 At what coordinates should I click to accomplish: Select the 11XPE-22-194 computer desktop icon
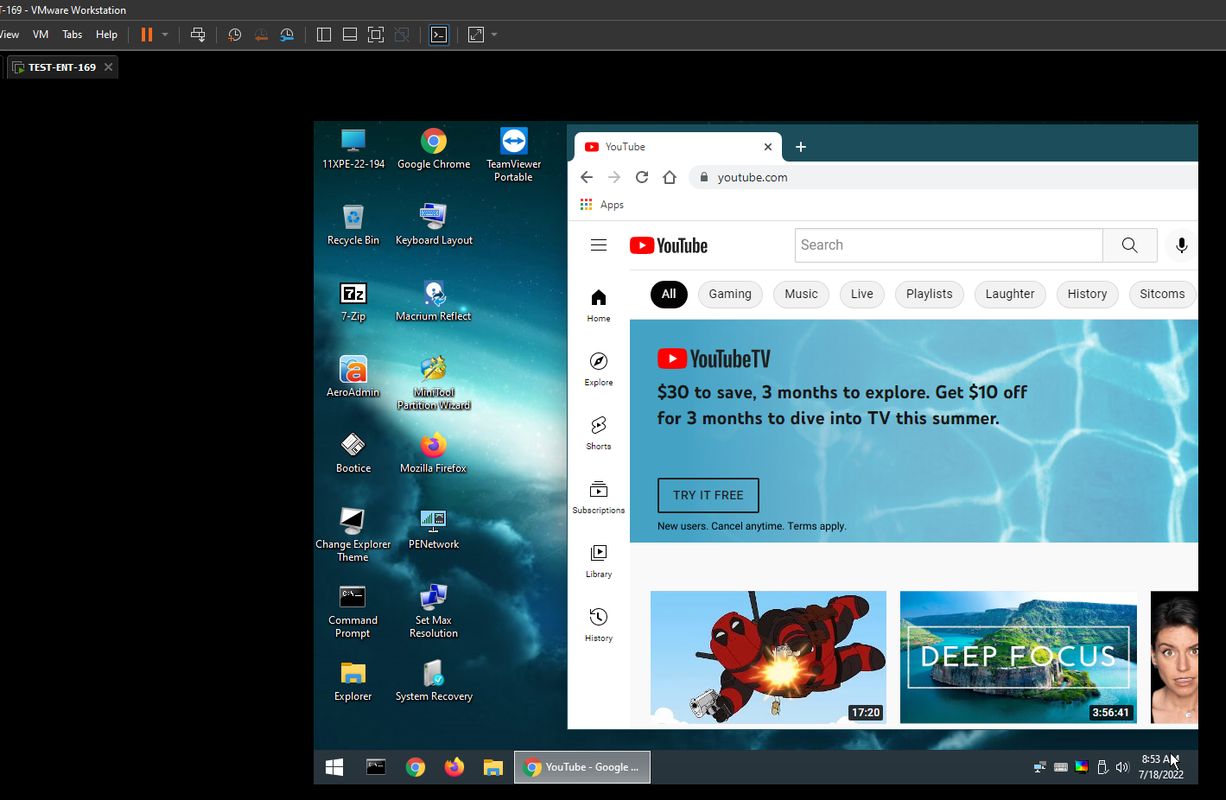click(x=353, y=149)
